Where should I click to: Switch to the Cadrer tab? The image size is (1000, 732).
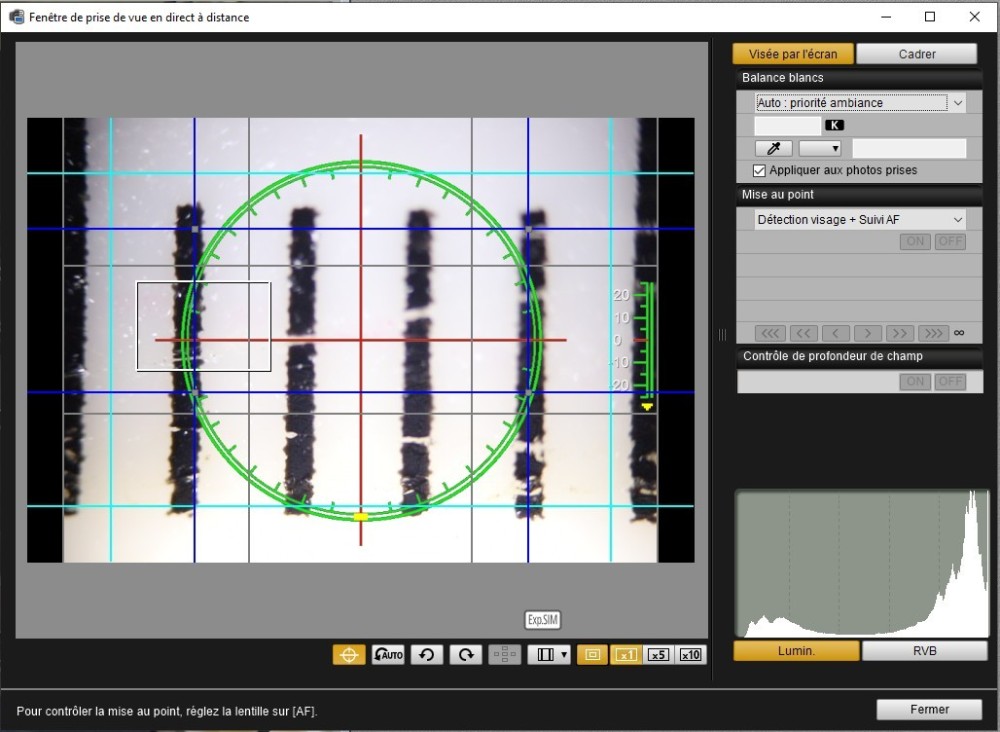pos(916,54)
